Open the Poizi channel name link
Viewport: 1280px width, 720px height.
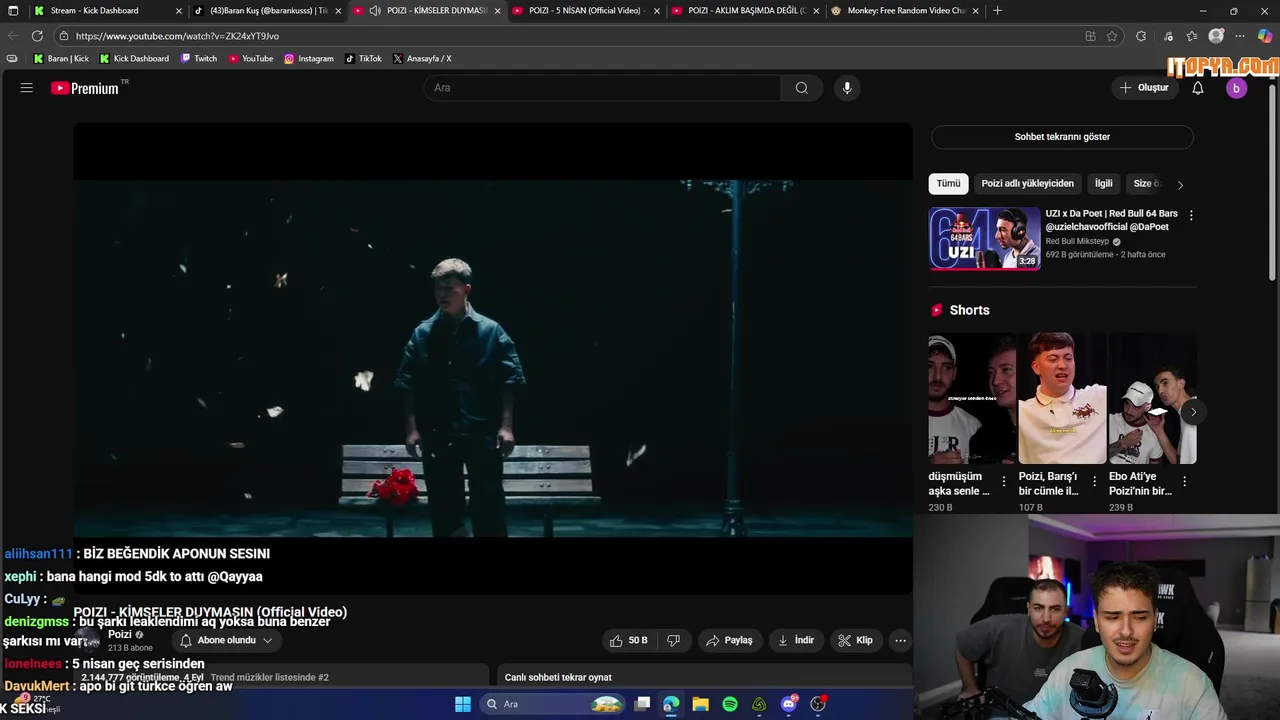[x=120, y=635]
